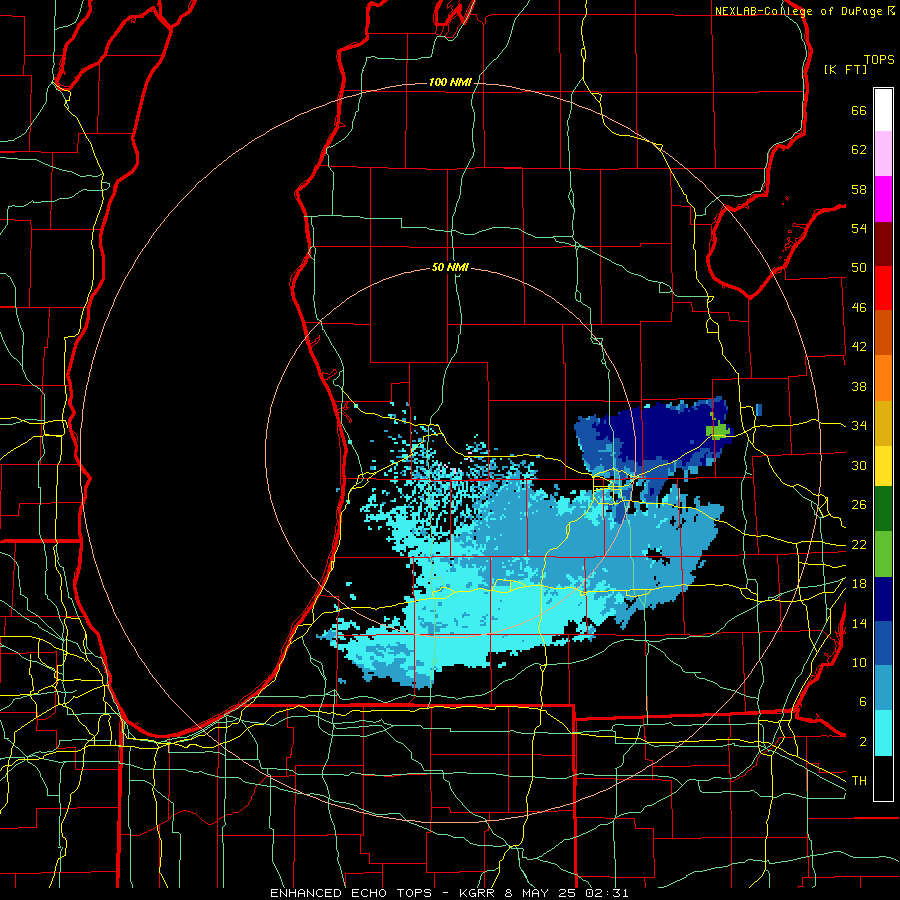Pick the dark orange 46 kft swatch
Image resolution: width=900 pixels, height=900 pixels.
(x=883, y=333)
